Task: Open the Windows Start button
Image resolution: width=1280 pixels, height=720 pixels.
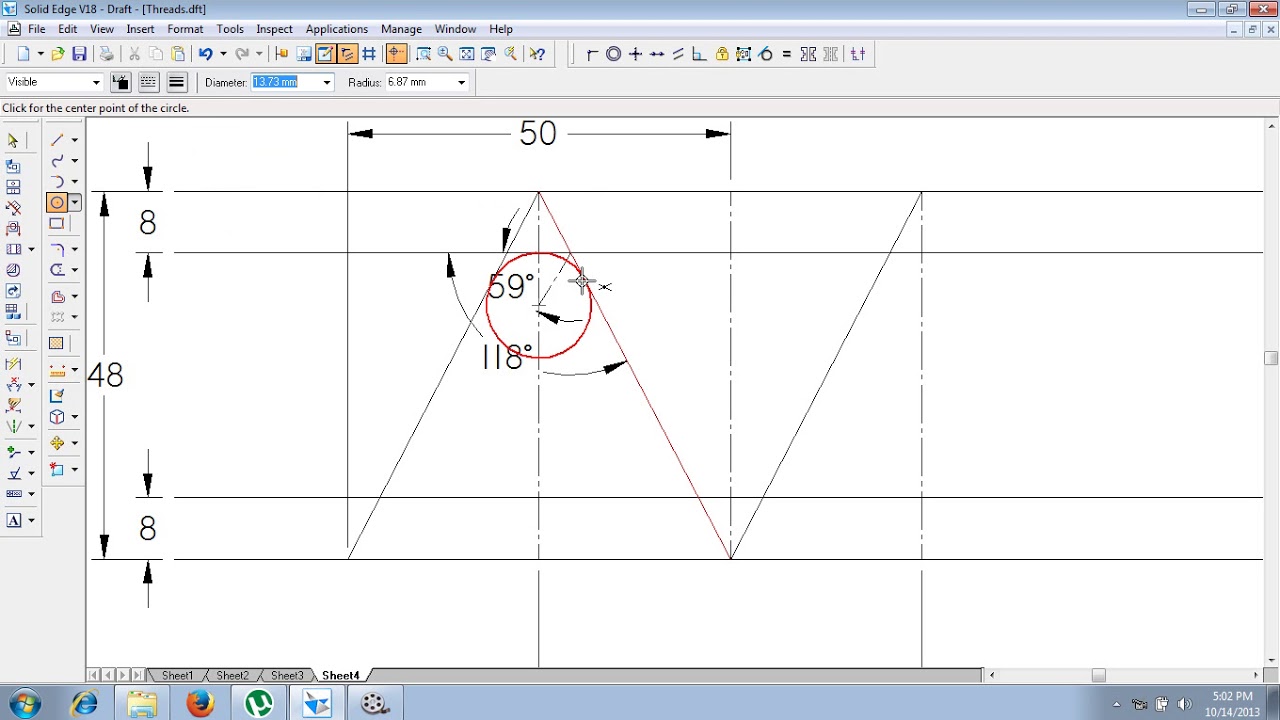Action: coord(24,704)
